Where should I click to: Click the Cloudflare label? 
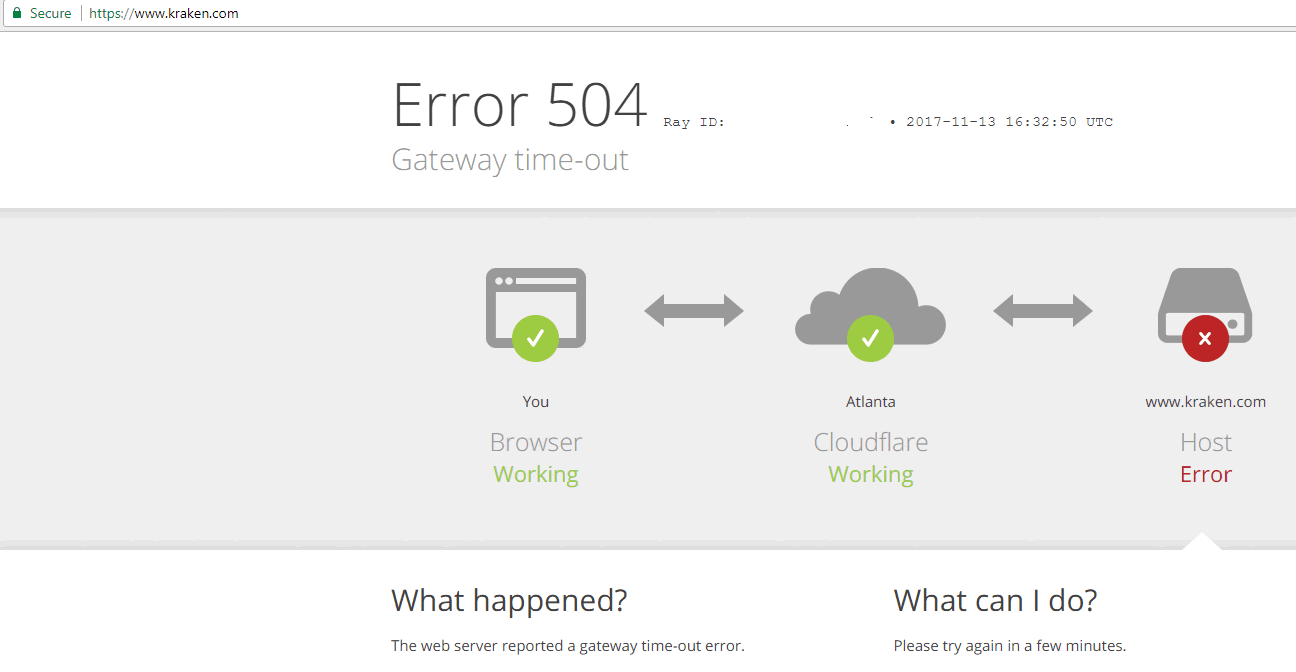(870, 442)
